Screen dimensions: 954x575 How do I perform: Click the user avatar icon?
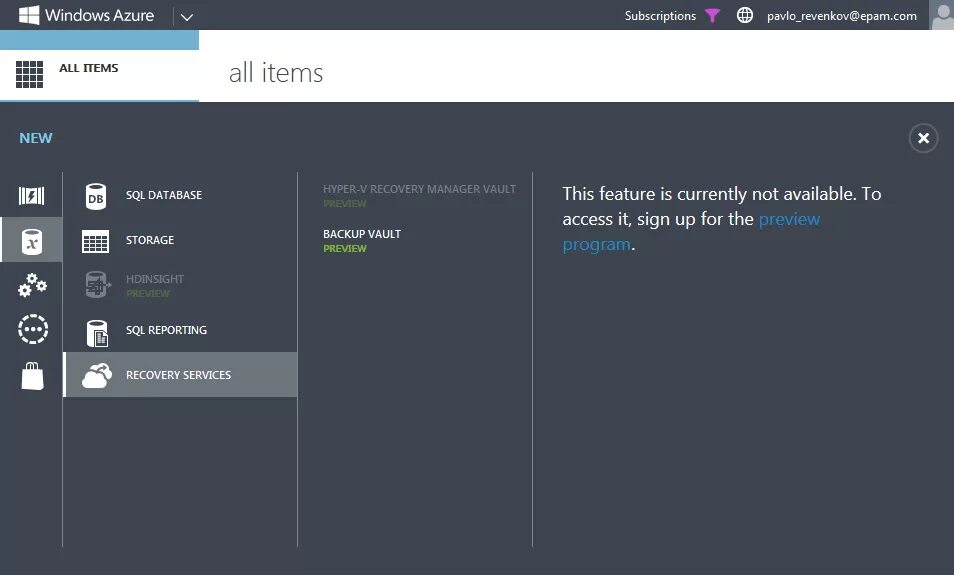click(x=942, y=15)
